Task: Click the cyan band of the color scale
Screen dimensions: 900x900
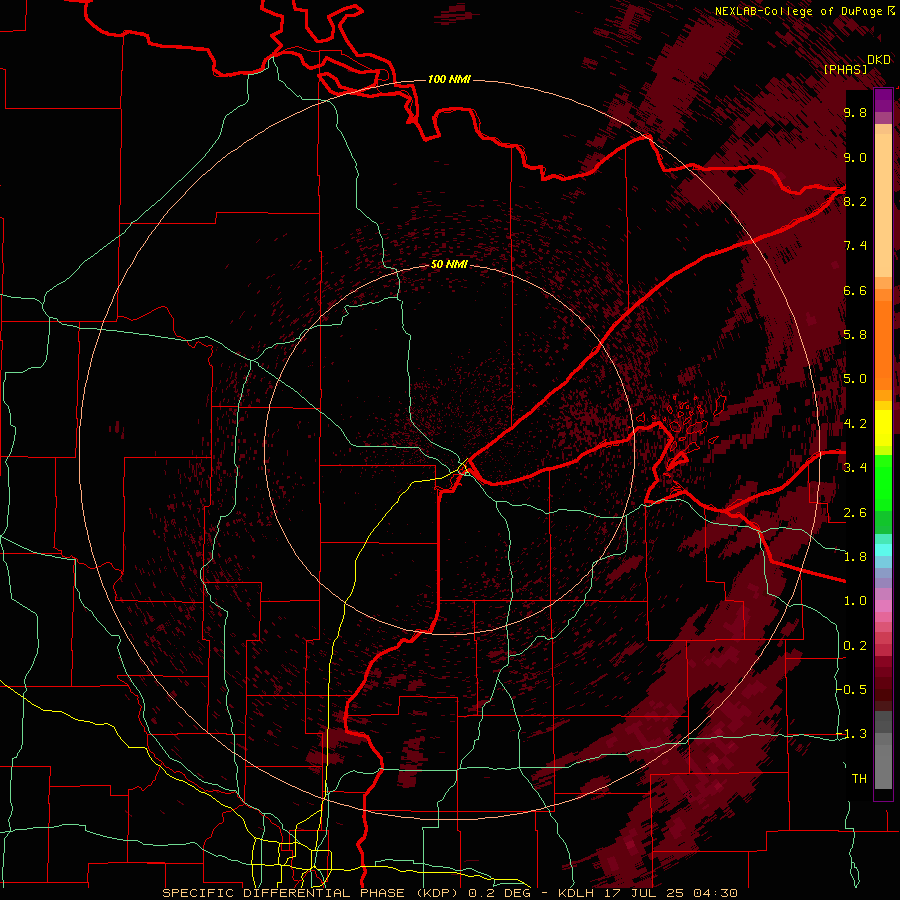Action: 883,550
